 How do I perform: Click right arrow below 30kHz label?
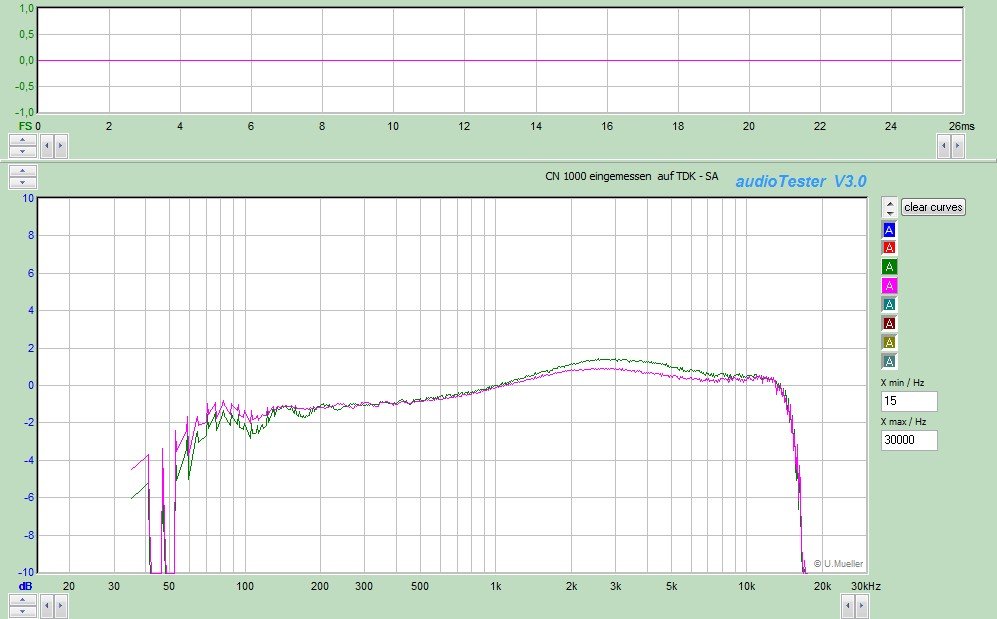point(862,604)
